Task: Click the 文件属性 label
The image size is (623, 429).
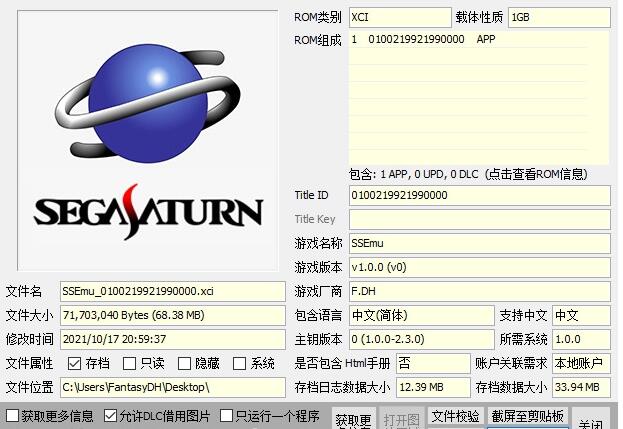Action: tap(29, 363)
